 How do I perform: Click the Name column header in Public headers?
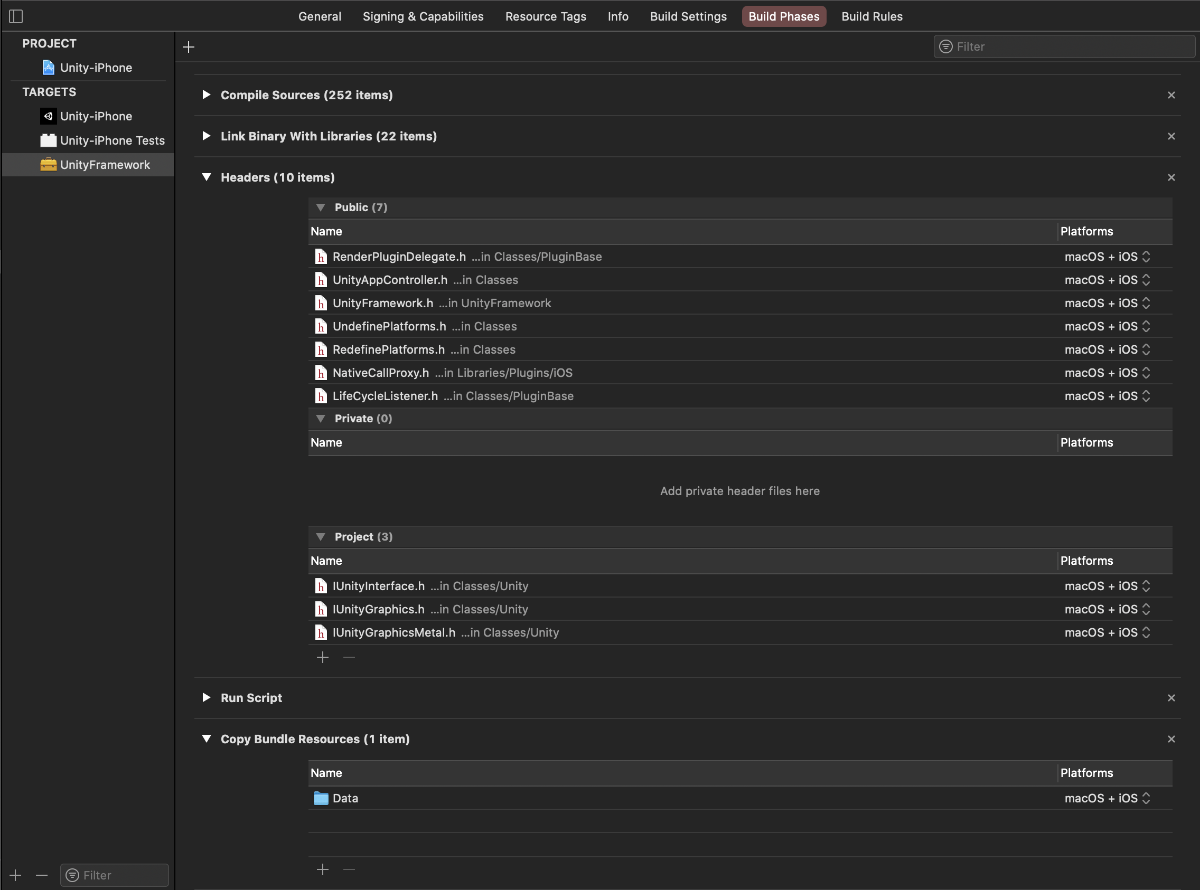(683, 231)
